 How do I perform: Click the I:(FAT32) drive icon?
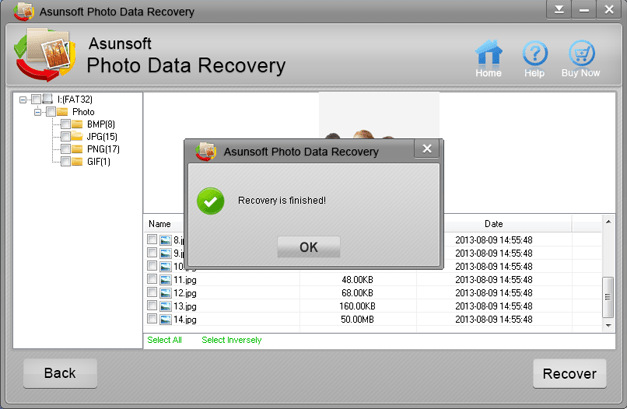[x=48, y=98]
